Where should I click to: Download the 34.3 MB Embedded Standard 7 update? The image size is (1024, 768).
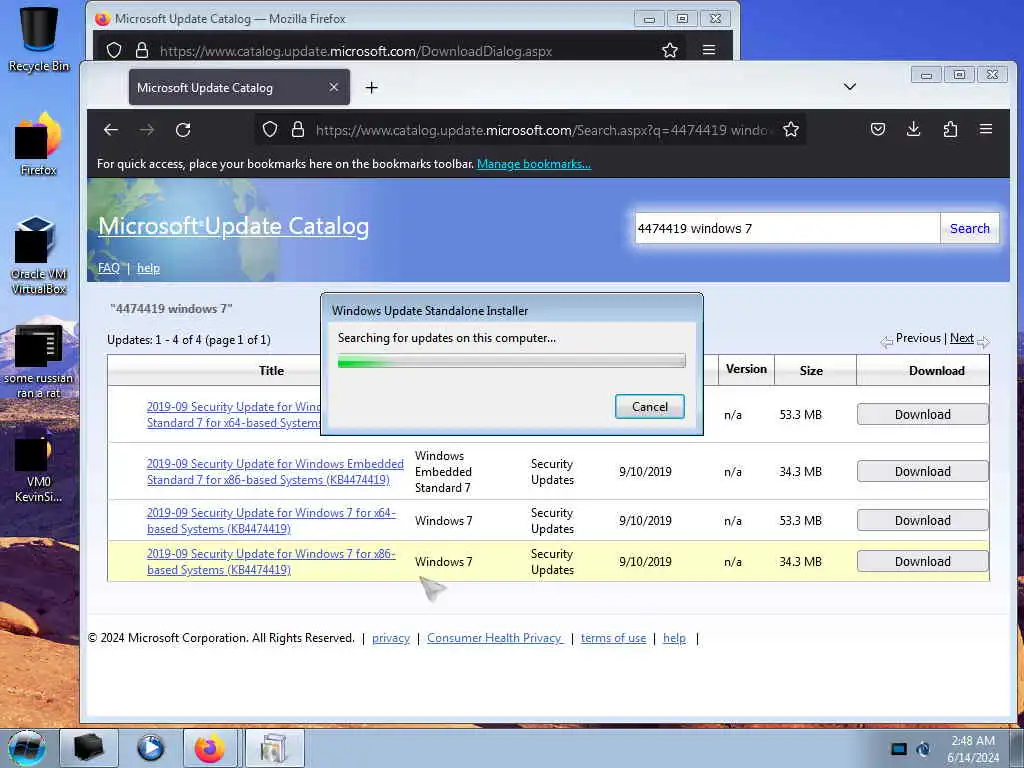922,471
